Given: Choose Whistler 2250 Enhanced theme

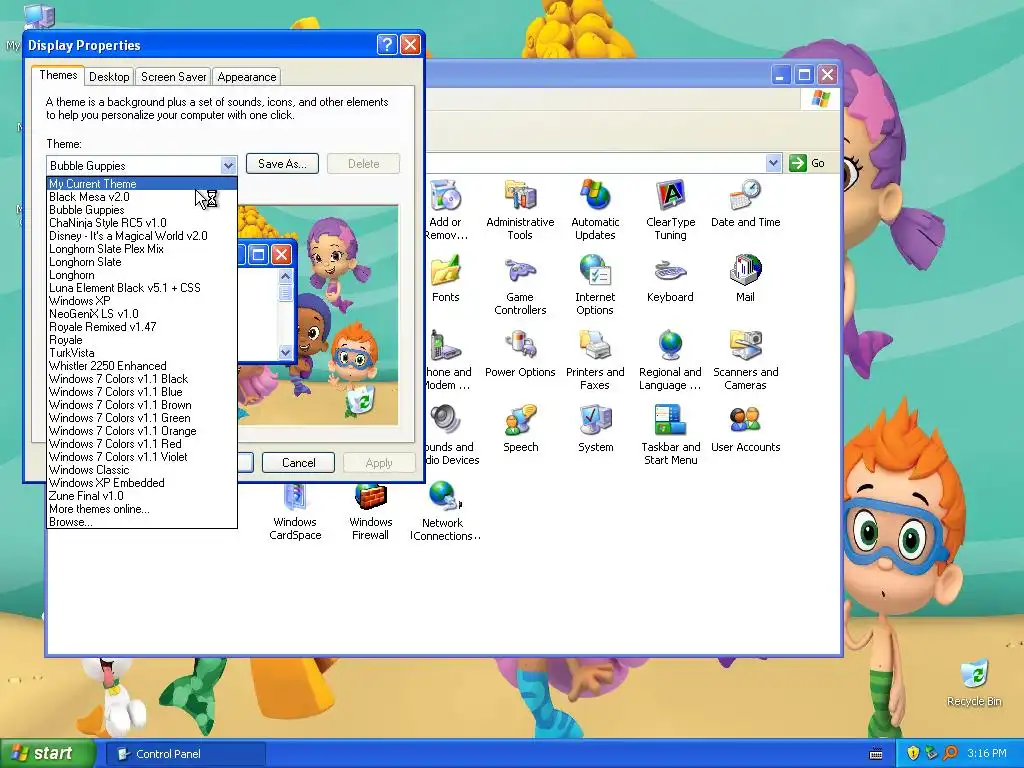Looking at the screenshot, I should 142,366.
